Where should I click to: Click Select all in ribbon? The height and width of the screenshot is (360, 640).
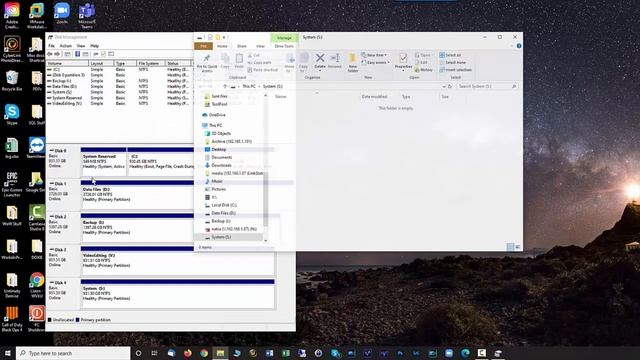click(450, 55)
